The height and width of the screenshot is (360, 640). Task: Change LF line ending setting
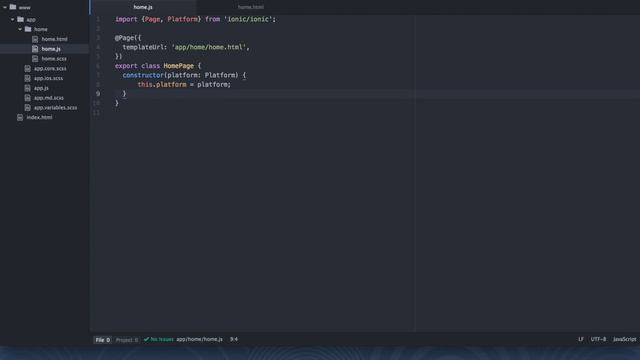tap(580, 339)
